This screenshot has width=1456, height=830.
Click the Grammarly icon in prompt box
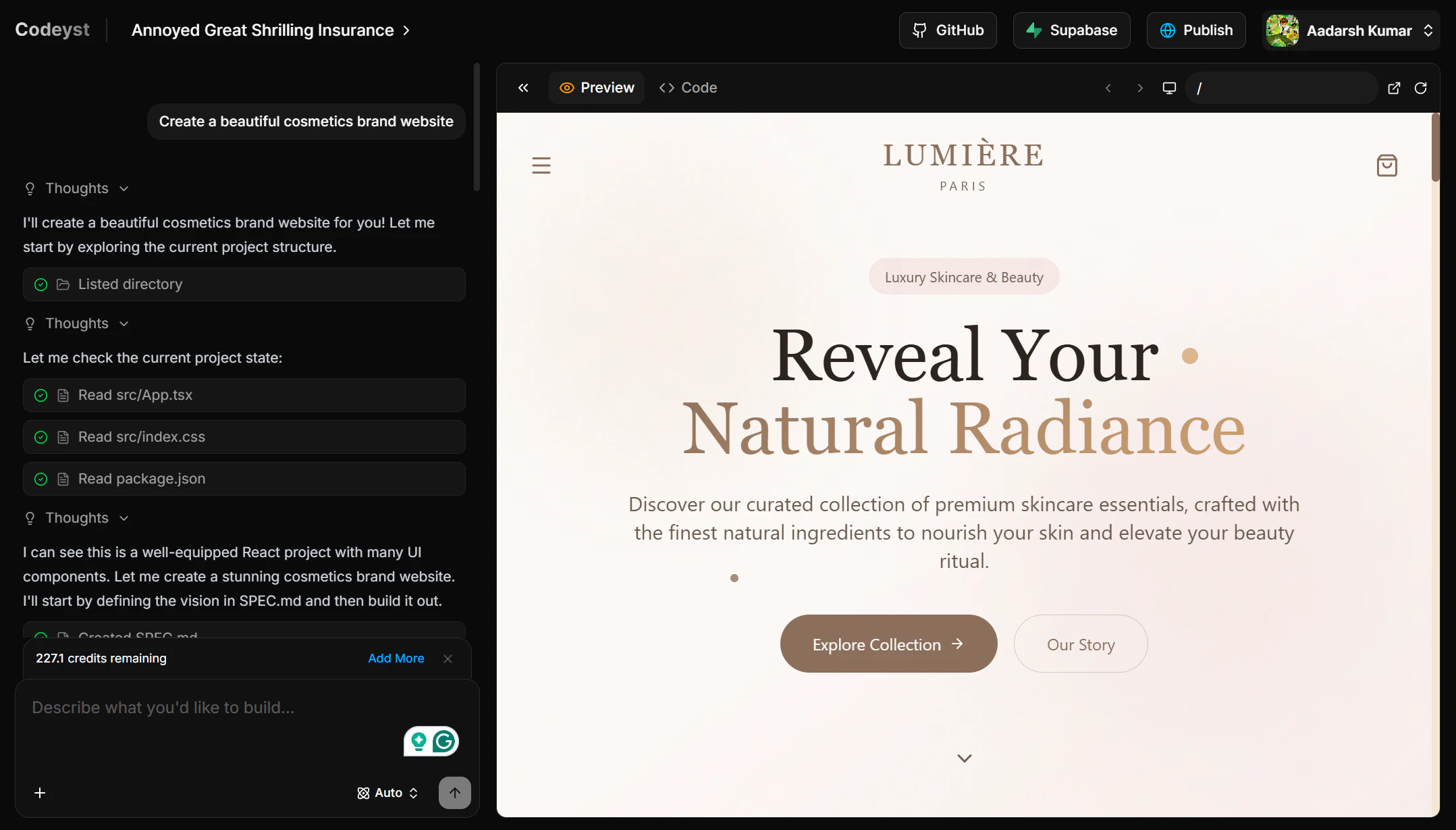pyautogui.click(x=443, y=742)
